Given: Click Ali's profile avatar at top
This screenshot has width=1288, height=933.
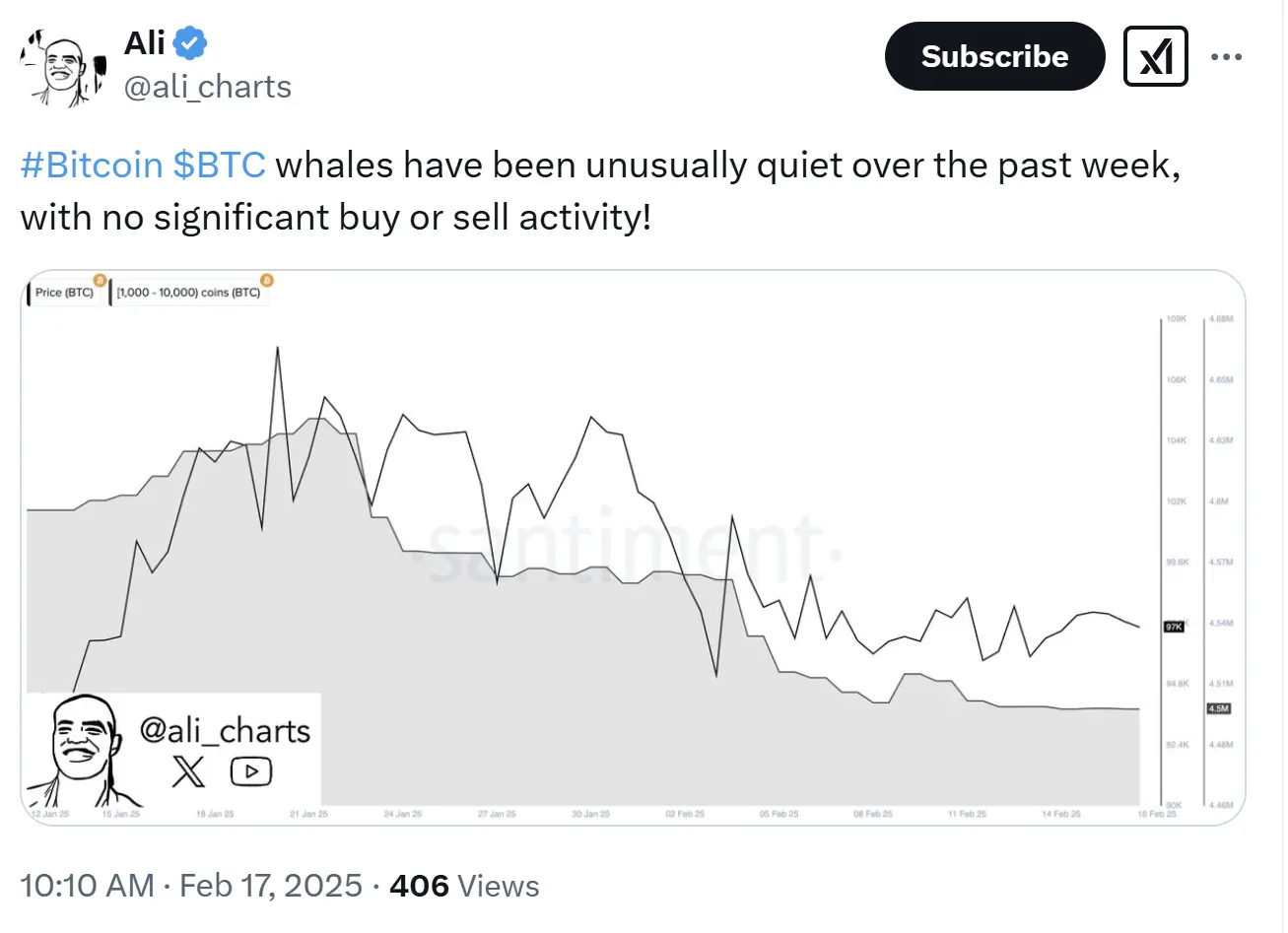Looking at the screenshot, I should click(63, 66).
